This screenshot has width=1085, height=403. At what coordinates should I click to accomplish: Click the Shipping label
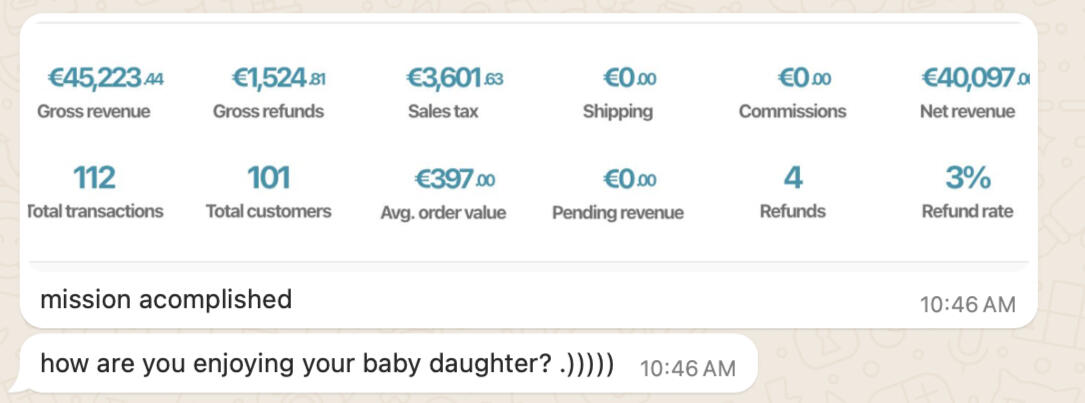click(x=617, y=111)
